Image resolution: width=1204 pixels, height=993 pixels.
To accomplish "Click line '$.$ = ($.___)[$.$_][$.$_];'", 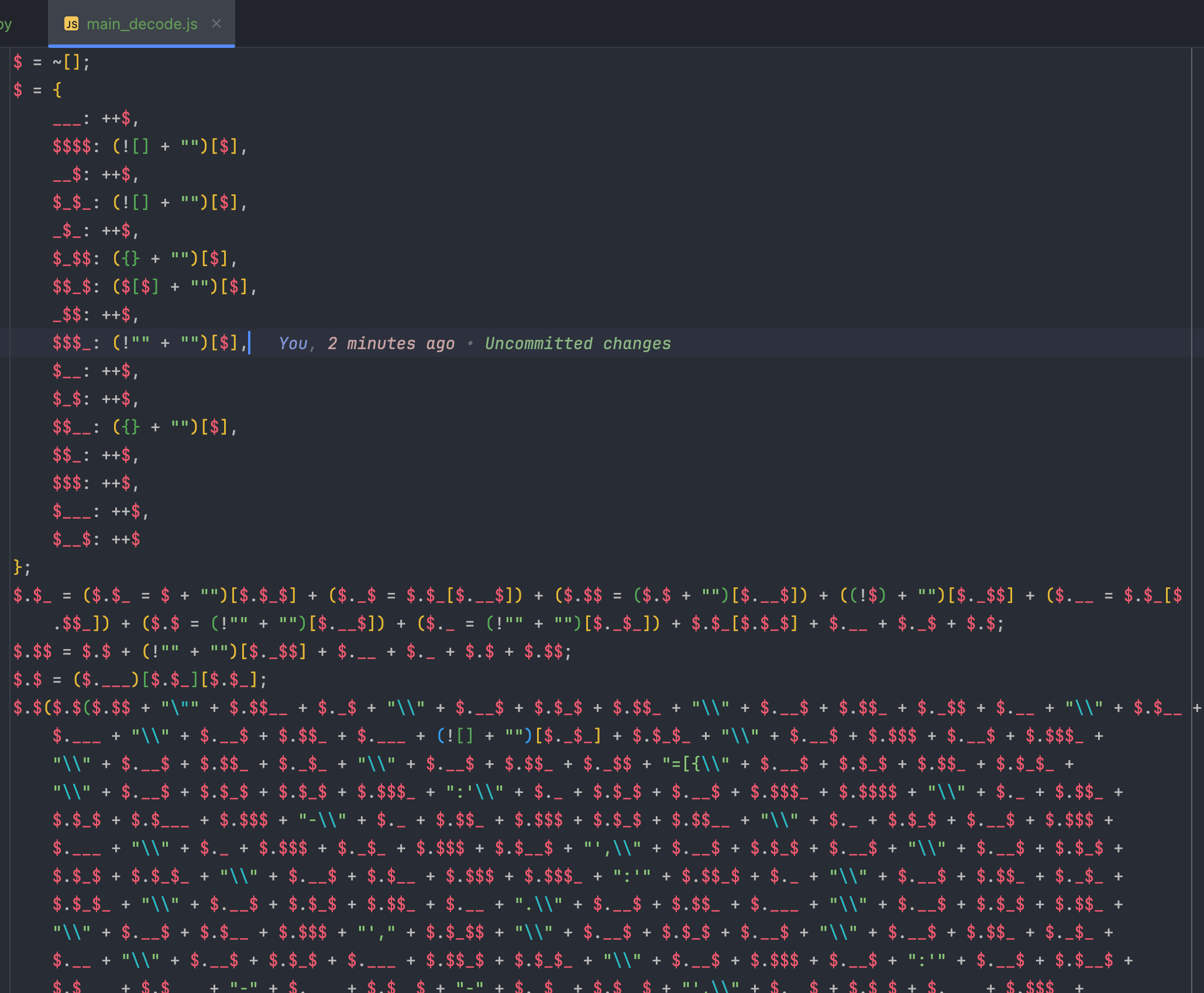I will 140,680.
